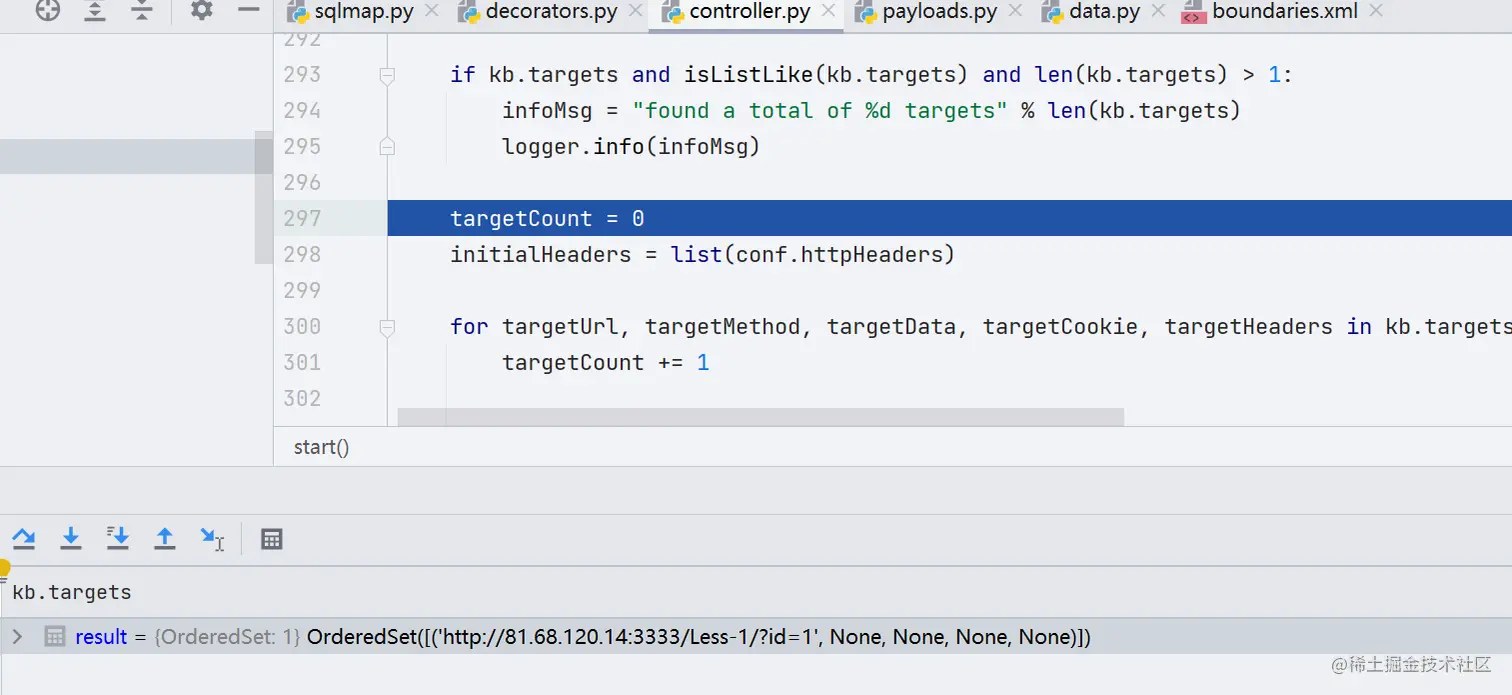Click the boundaries.xml file type icon
The width and height of the screenshot is (1512, 695).
point(1193,12)
